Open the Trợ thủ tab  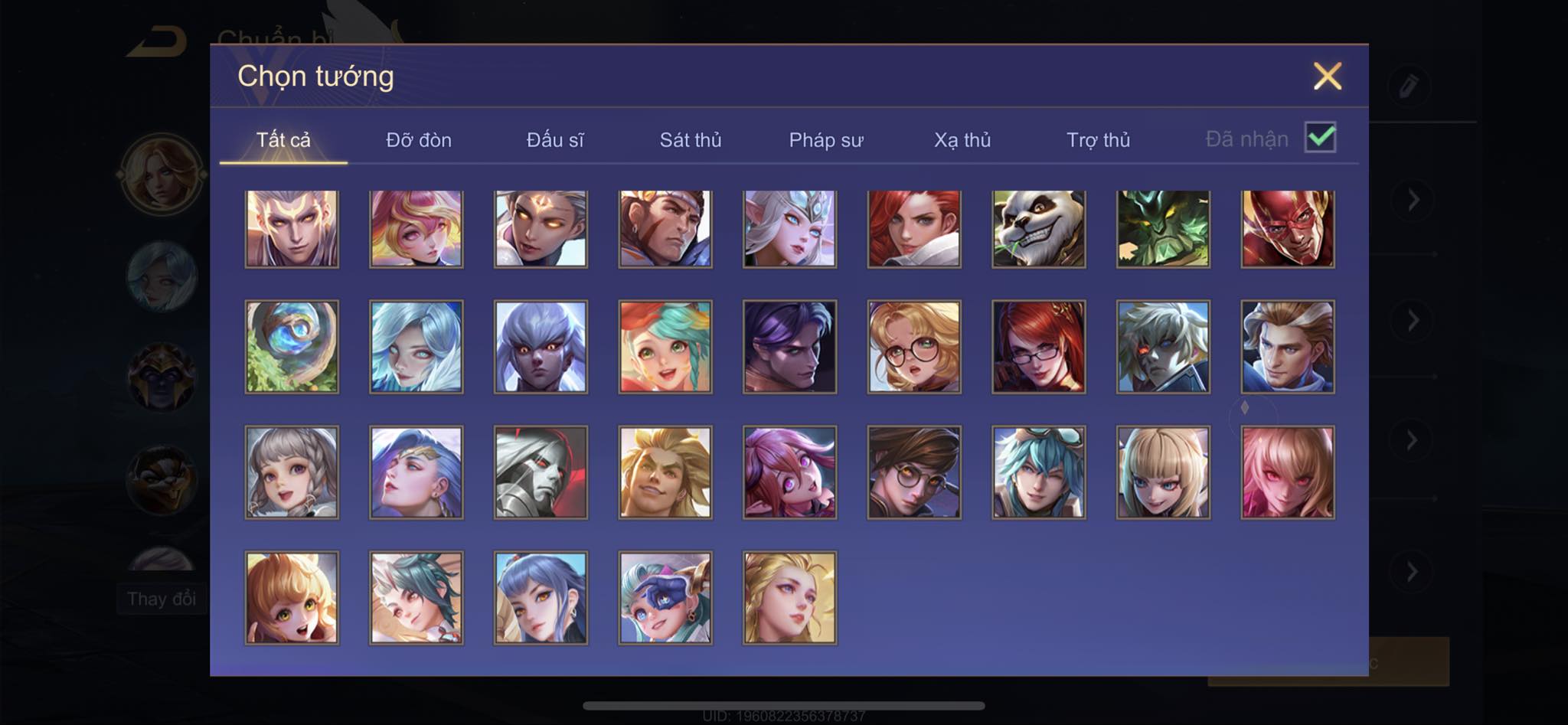[x=1099, y=140]
